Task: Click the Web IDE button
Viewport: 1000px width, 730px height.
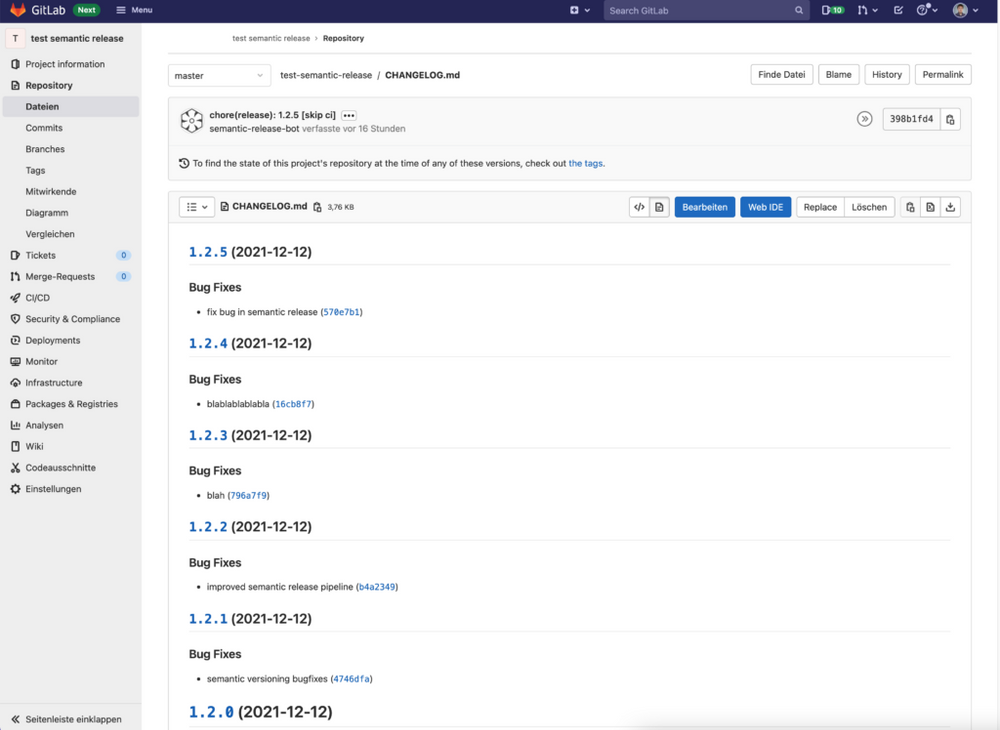Action: (x=766, y=206)
